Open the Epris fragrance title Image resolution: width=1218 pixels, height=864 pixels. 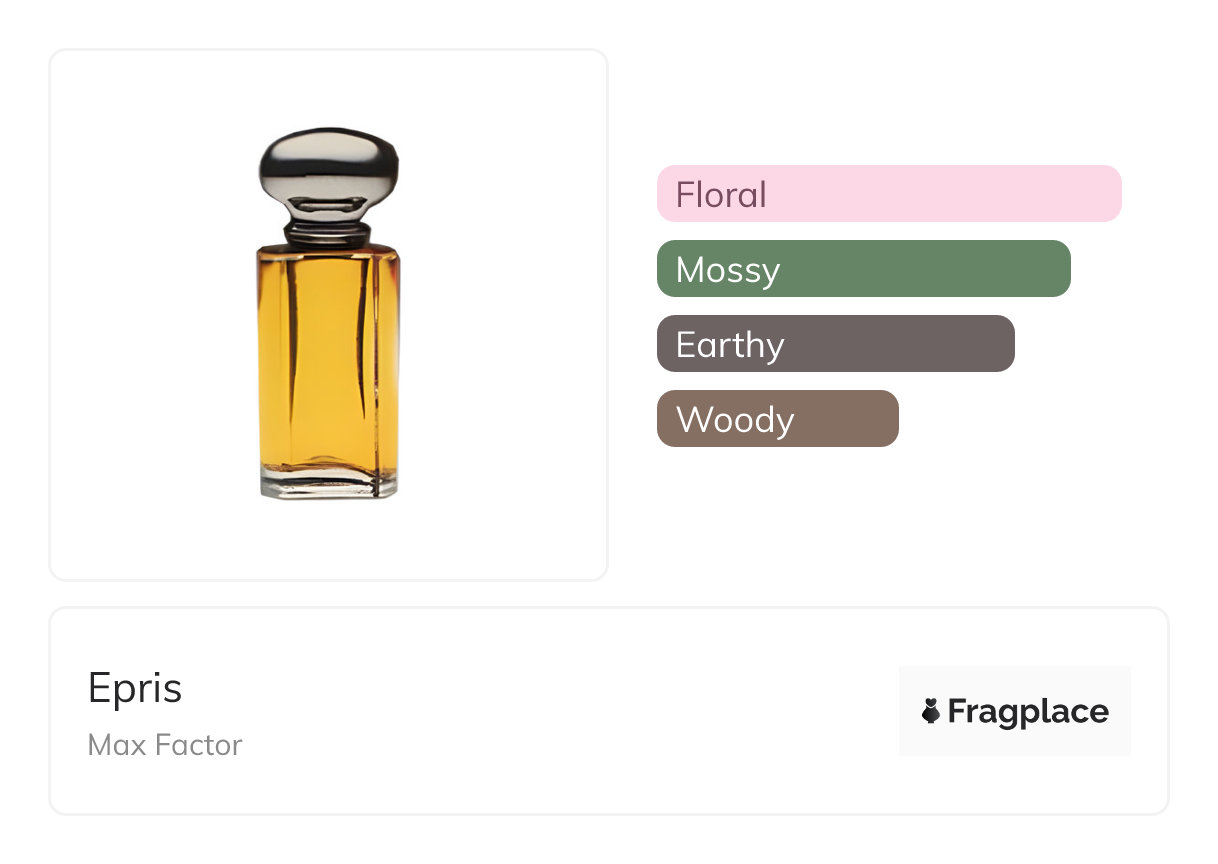(x=135, y=688)
